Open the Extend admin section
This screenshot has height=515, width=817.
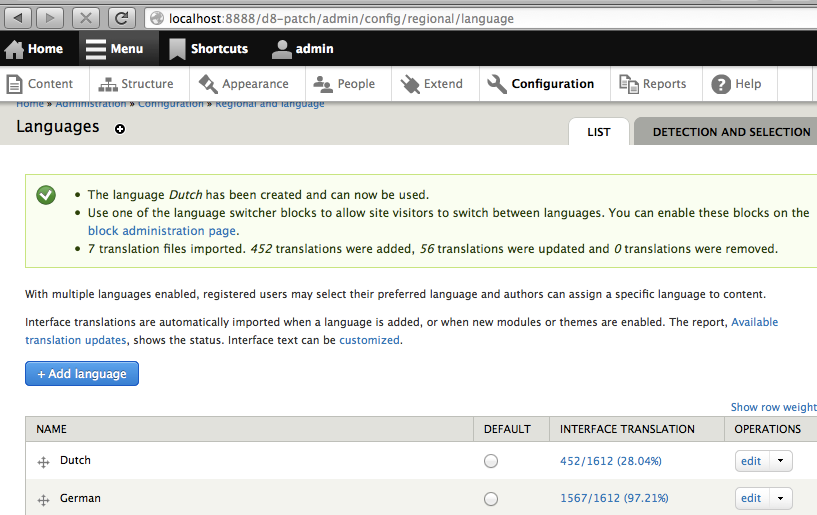(435, 84)
